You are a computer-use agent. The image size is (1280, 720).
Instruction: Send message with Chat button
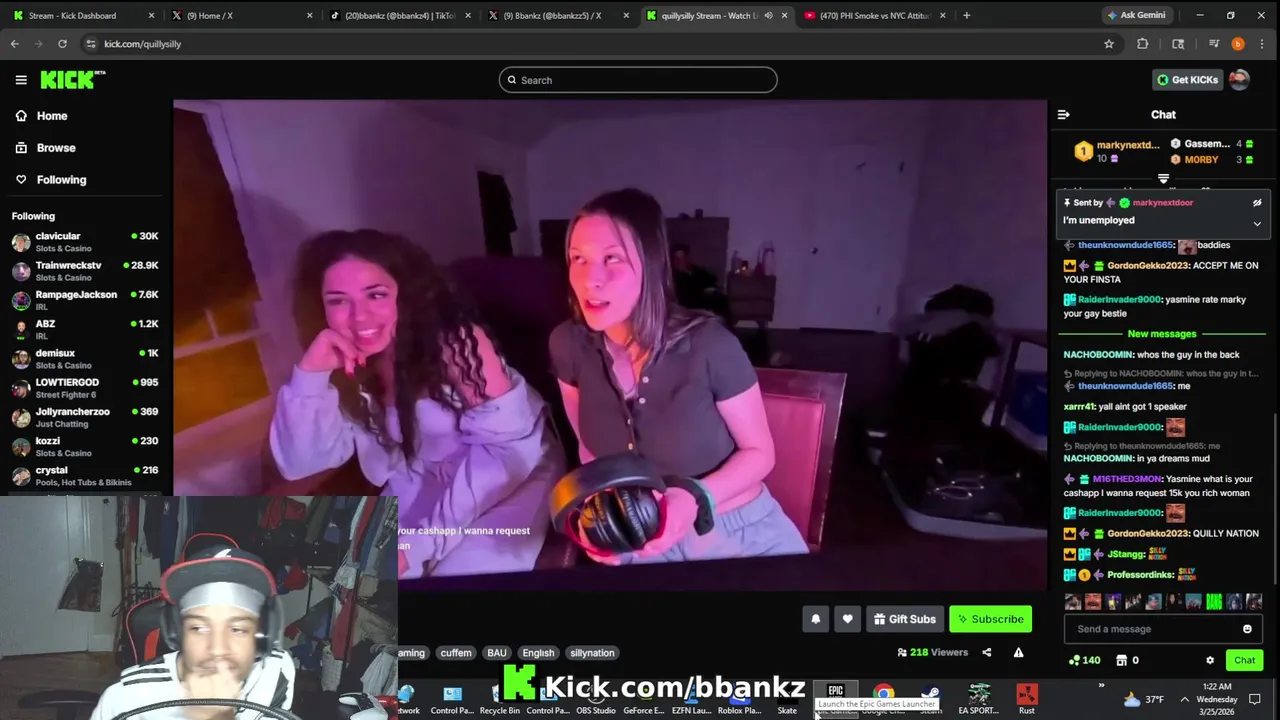pyautogui.click(x=1244, y=660)
